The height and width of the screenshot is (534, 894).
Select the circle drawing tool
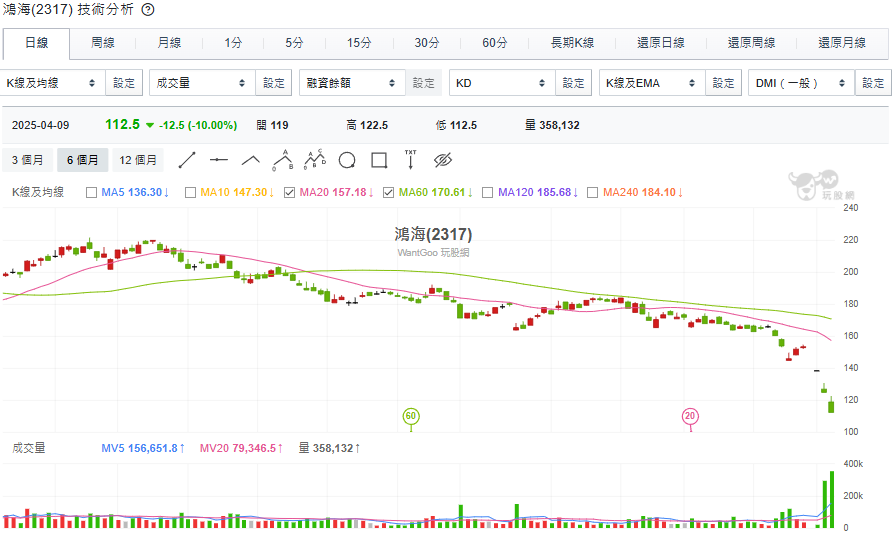point(347,160)
